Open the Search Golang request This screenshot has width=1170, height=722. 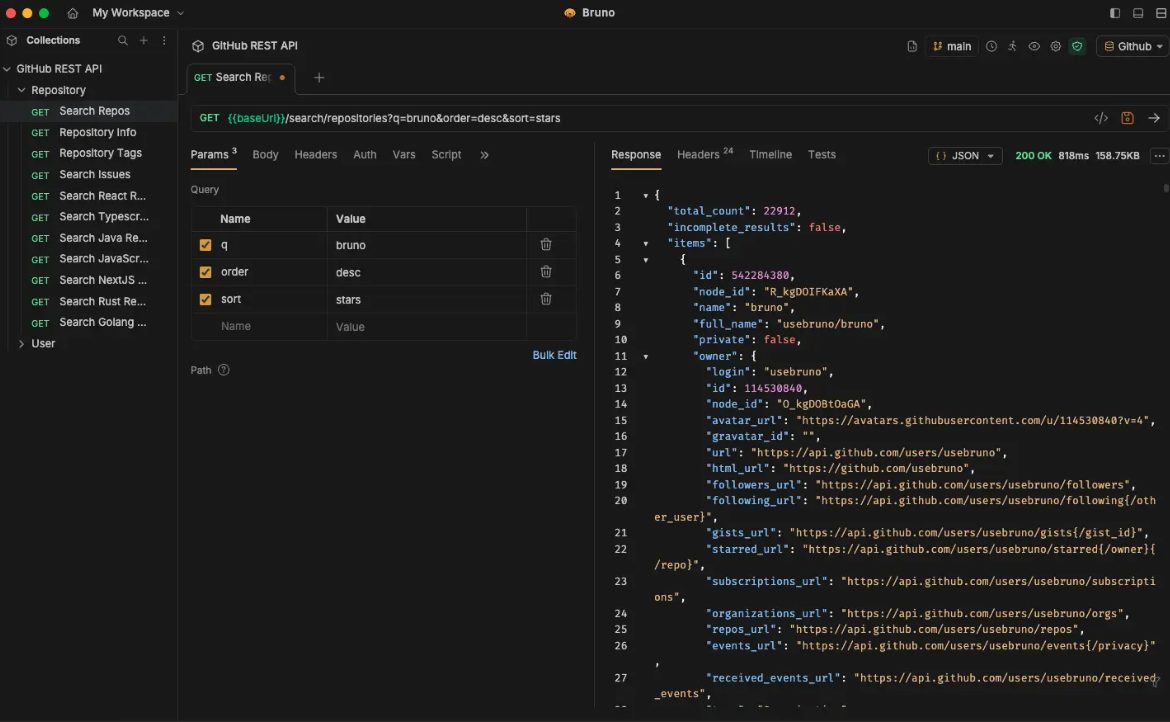(x=89, y=322)
